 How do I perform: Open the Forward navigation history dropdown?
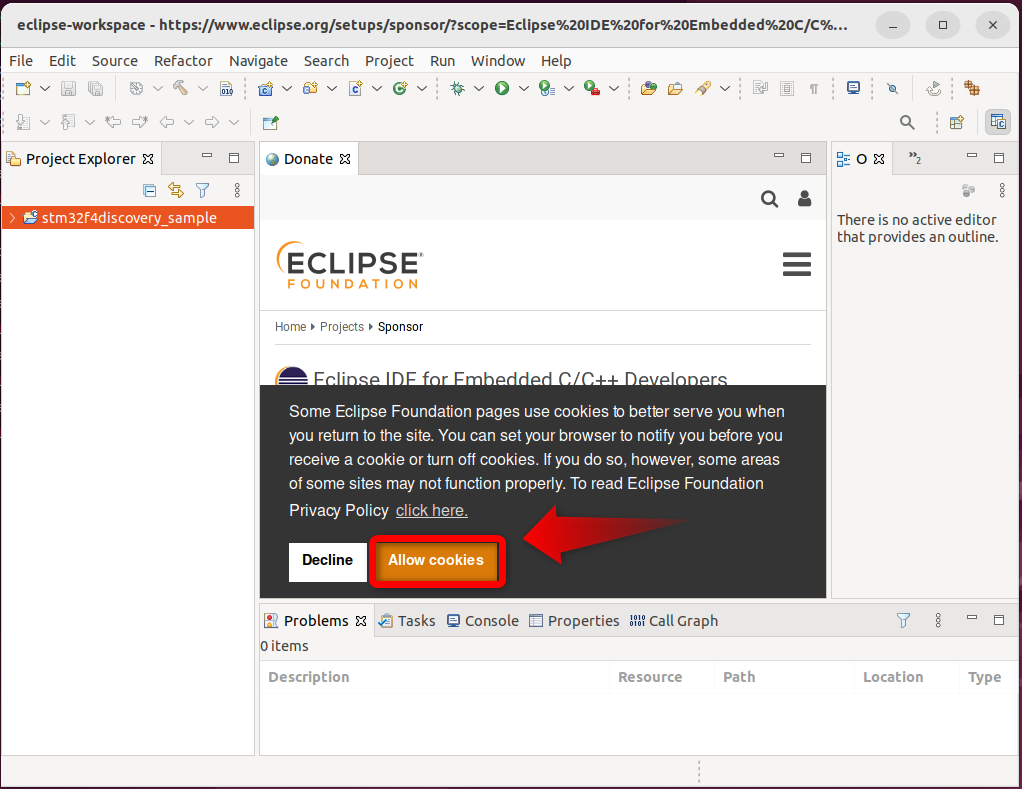pyautogui.click(x=234, y=122)
